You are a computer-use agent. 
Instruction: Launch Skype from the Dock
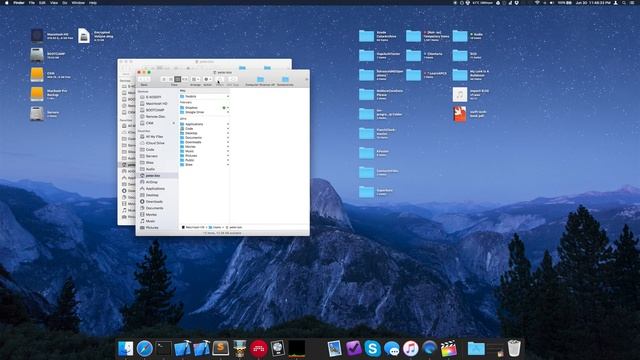tap(373, 348)
